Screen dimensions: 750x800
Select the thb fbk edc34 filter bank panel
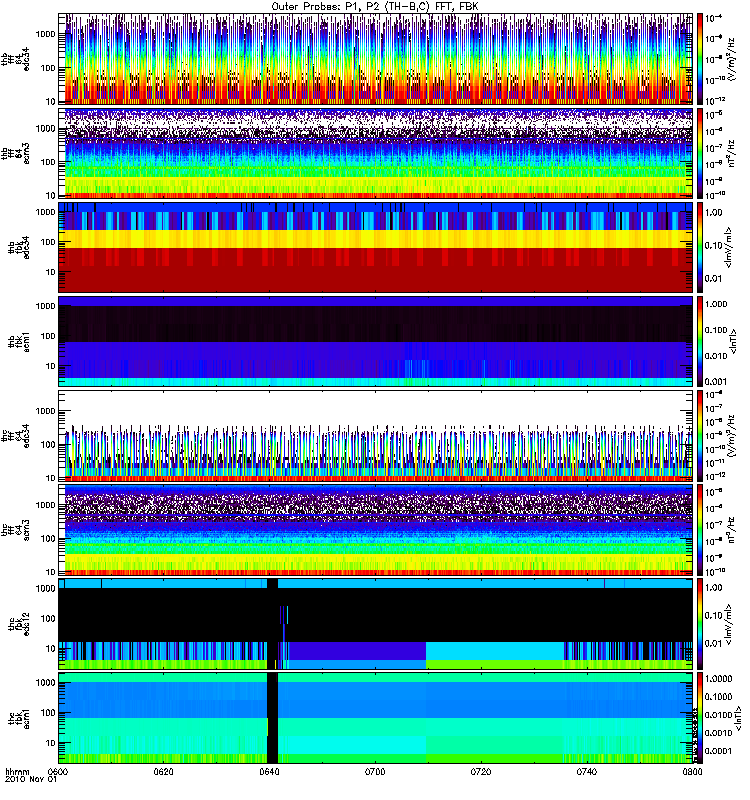point(376,247)
